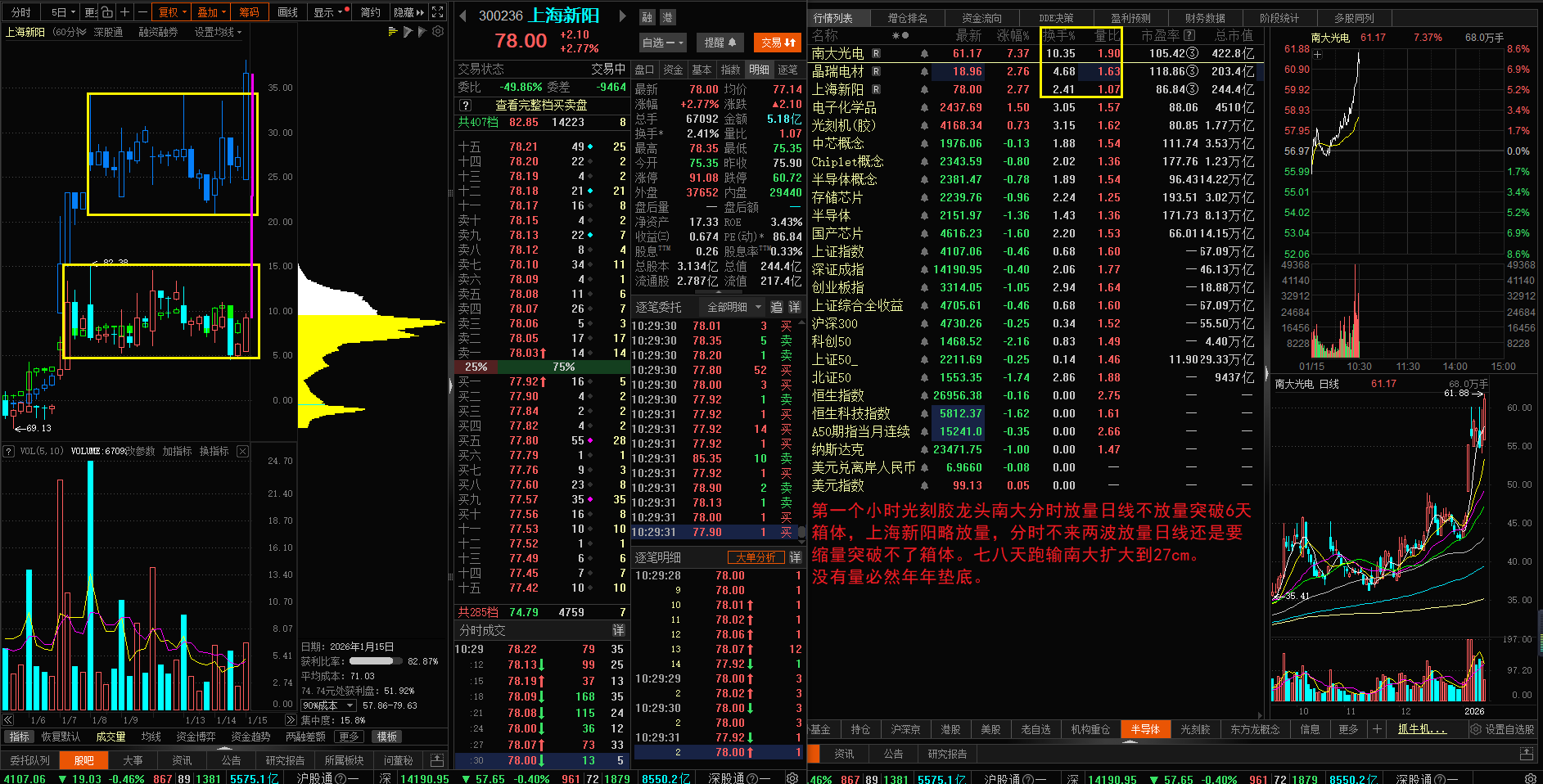Viewport: 1543px width, 784px height.
Task: Click the 提醒 alert button
Action: pyautogui.click(x=720, y=43)
